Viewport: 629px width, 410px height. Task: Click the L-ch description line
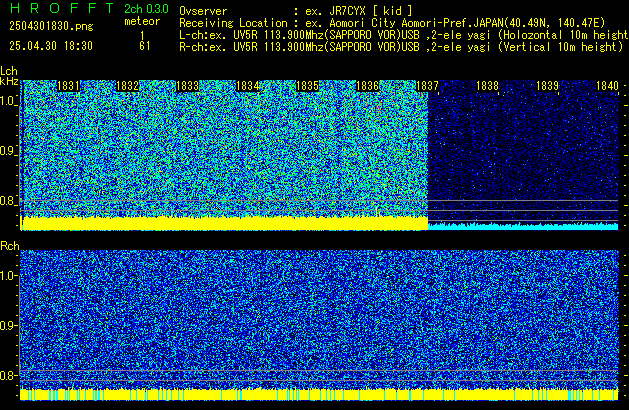pos(404,35)
